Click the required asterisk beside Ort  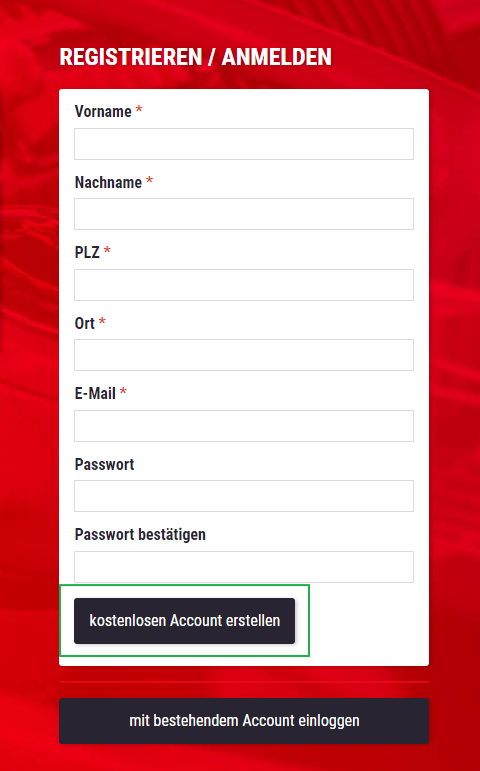click(102, 322)
